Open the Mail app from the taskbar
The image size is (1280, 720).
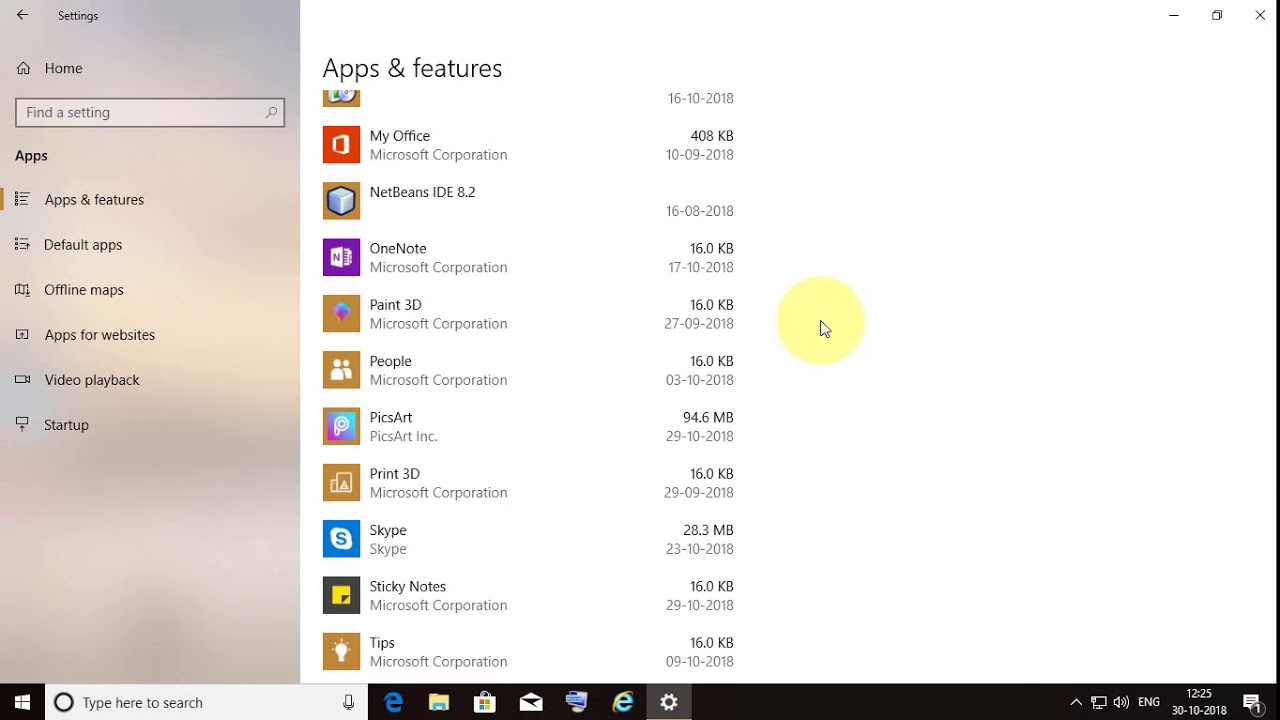coord(531,702)
